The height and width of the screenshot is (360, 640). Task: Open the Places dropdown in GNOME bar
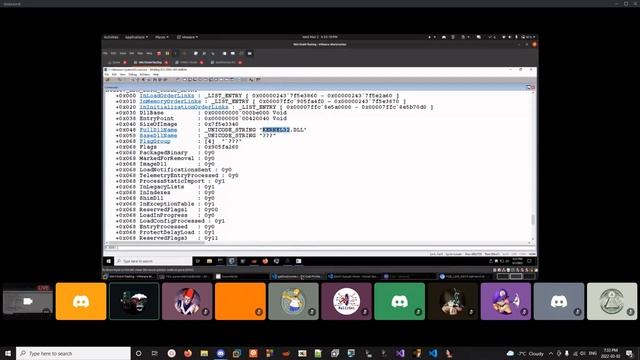pos(162,37)
